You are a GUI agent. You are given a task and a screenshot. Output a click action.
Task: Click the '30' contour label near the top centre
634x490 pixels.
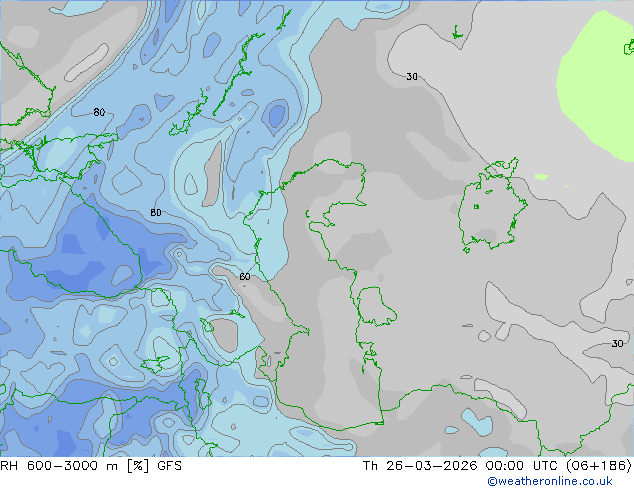tap(412, 76)
